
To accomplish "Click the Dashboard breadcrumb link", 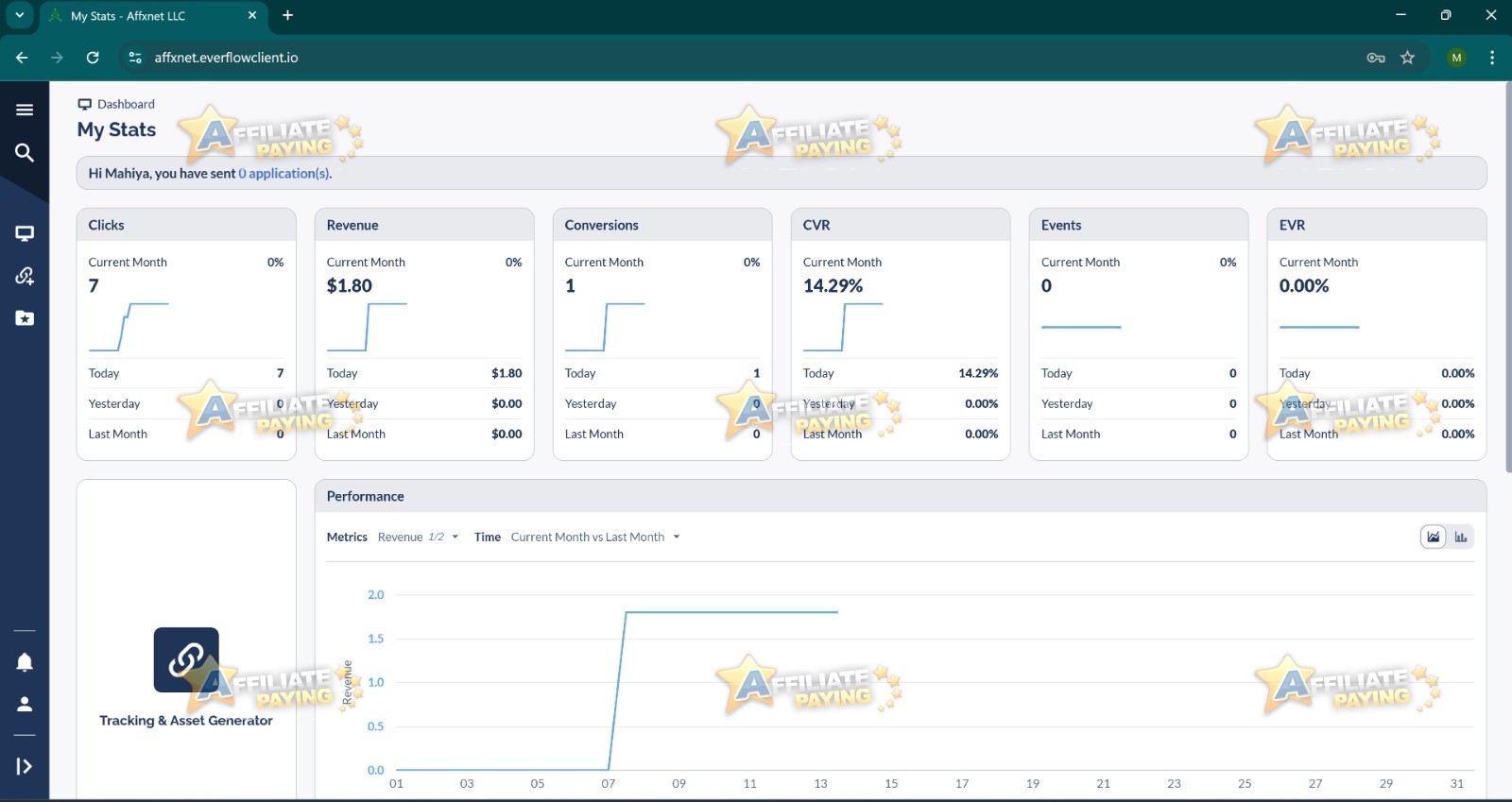I will point(126,104).
